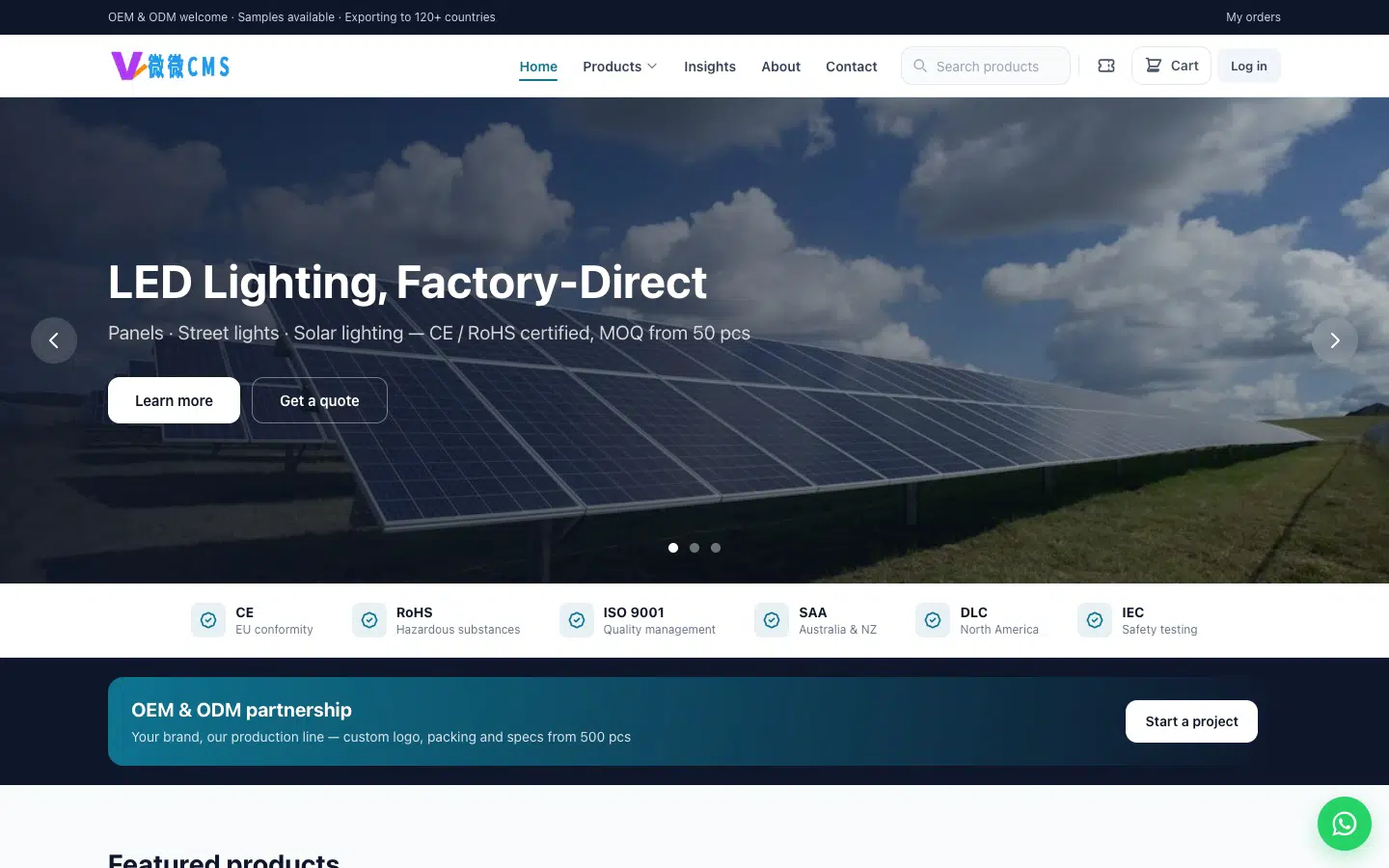Open the WhatsApp chat bubble
The height and width of the screenshot is (868, 1389).
(x=1345, y=824)
